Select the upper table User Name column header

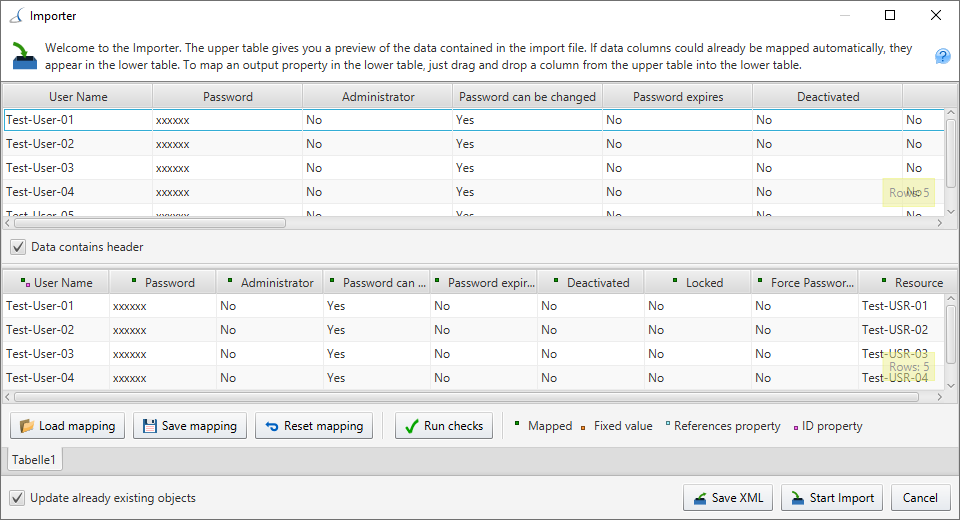(x=78, y=97)
